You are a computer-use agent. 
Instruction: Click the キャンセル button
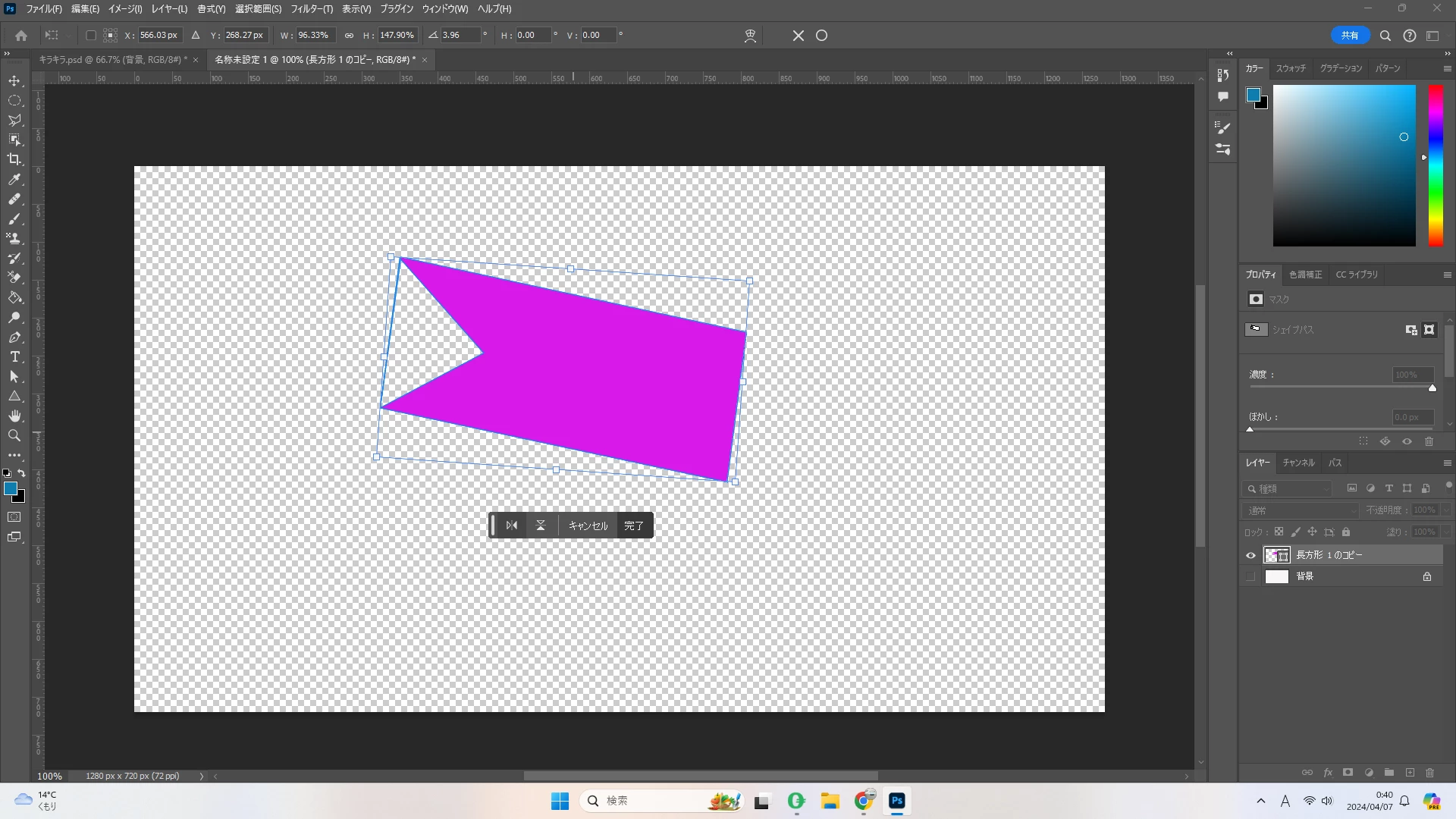click(x=588, y=526)
